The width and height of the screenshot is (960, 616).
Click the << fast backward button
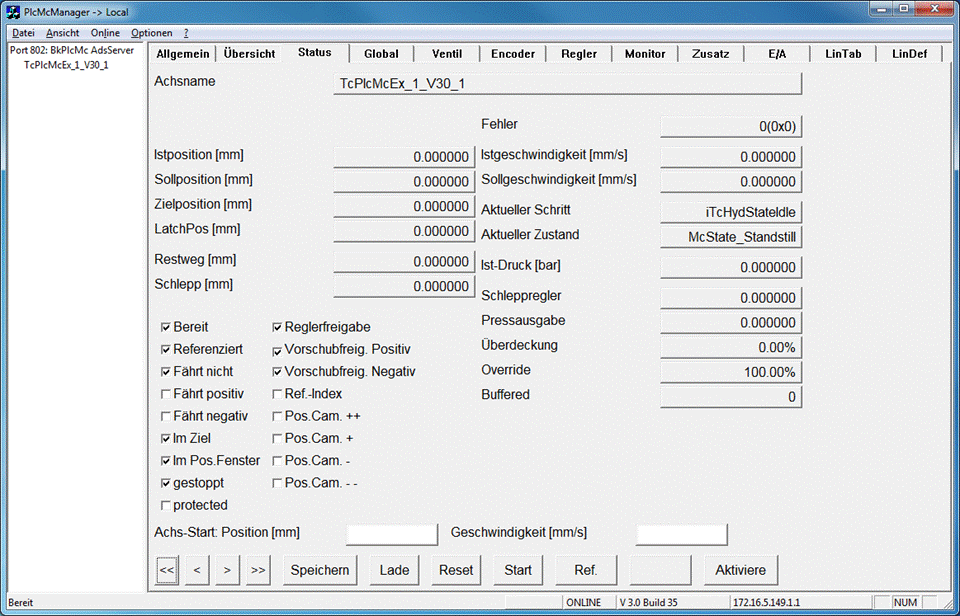coord(167,570)
